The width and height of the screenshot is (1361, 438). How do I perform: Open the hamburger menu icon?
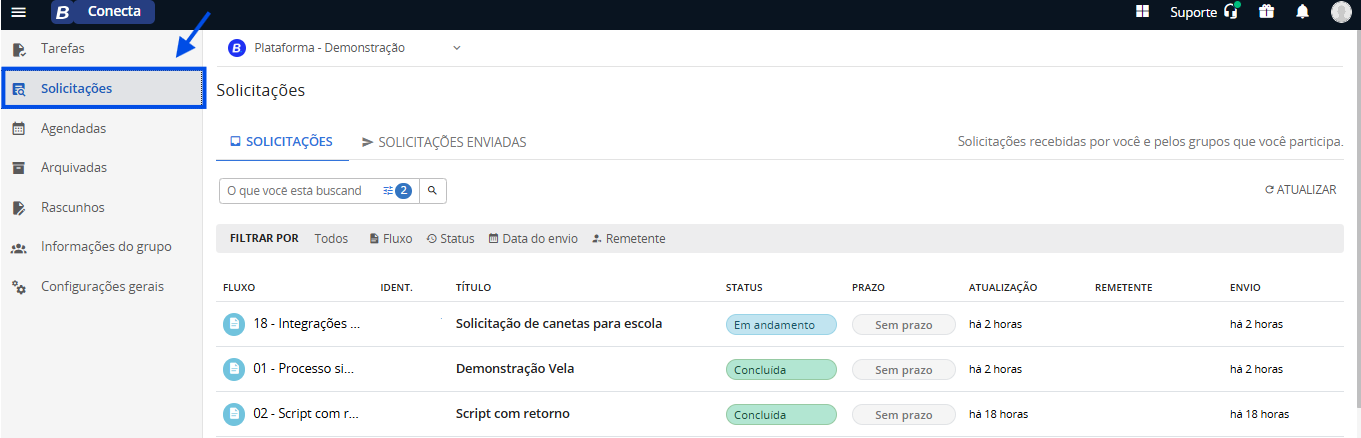(x=18, y=12)
